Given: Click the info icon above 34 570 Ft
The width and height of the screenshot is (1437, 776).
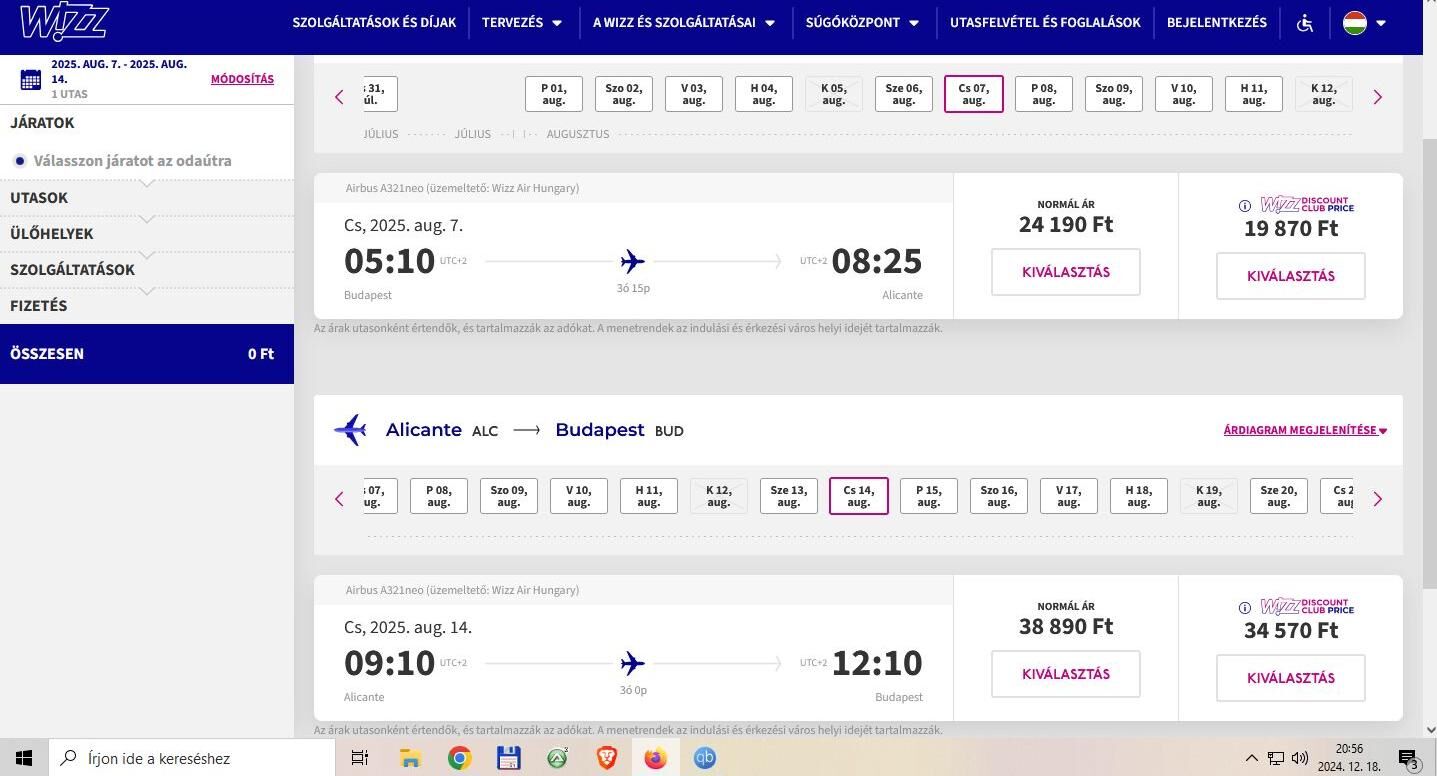Looking at the screenshot, I should pos(1245,608).
